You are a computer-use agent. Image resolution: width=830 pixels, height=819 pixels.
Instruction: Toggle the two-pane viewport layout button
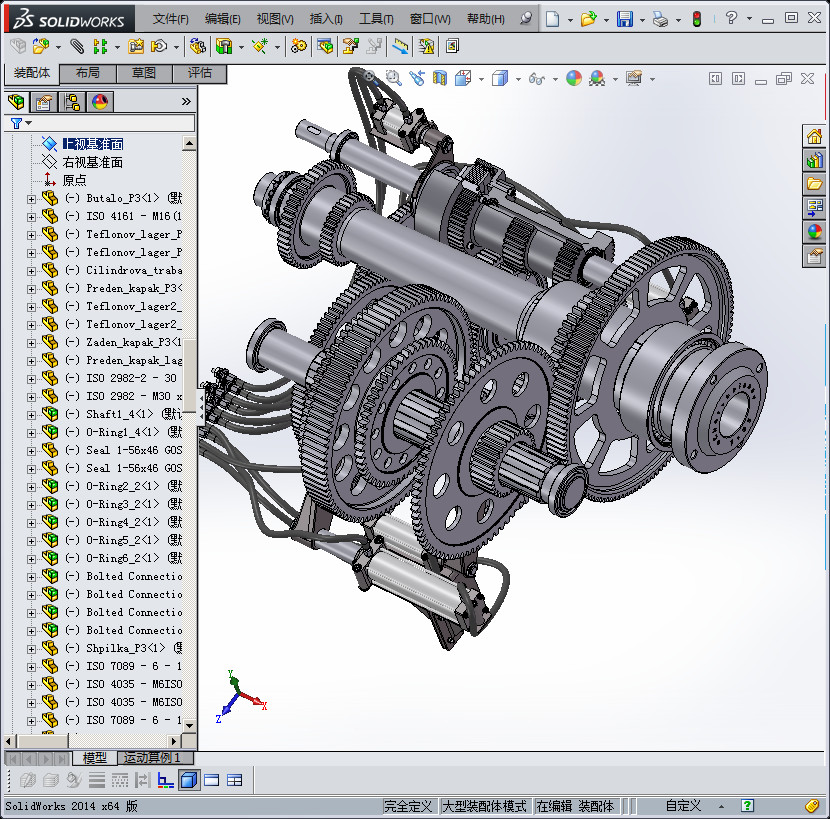coord(212,780)
